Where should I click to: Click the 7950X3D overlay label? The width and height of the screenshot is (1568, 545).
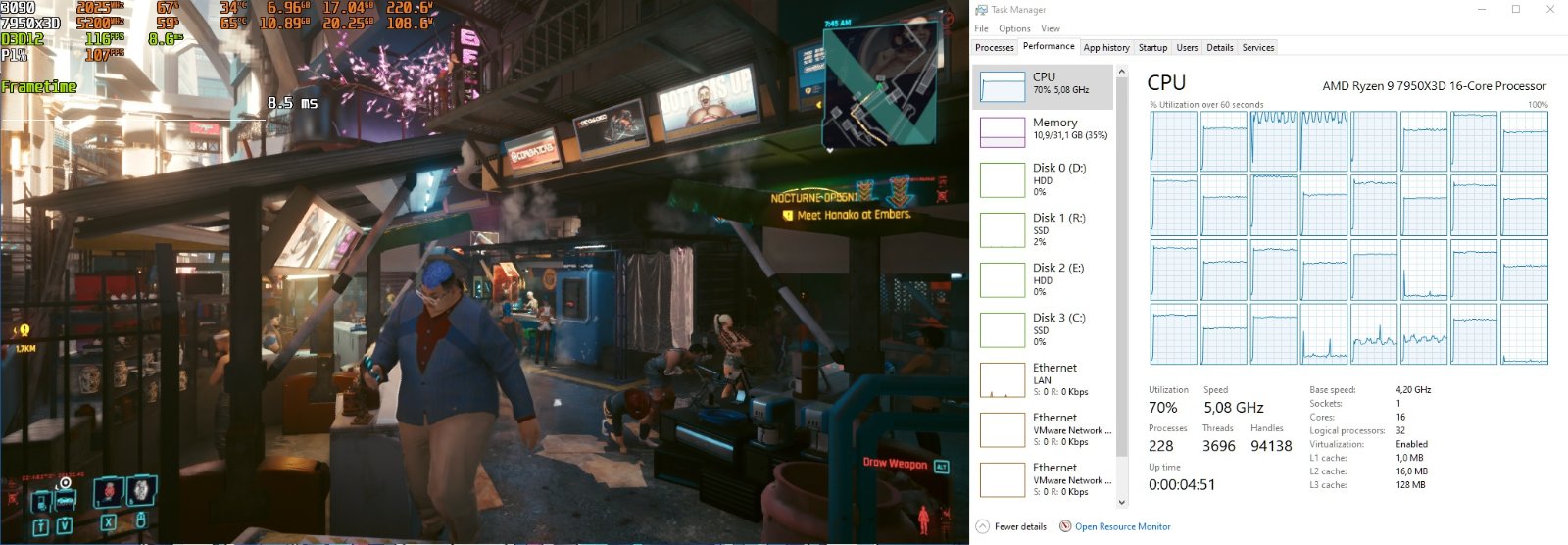coord(30,23)
